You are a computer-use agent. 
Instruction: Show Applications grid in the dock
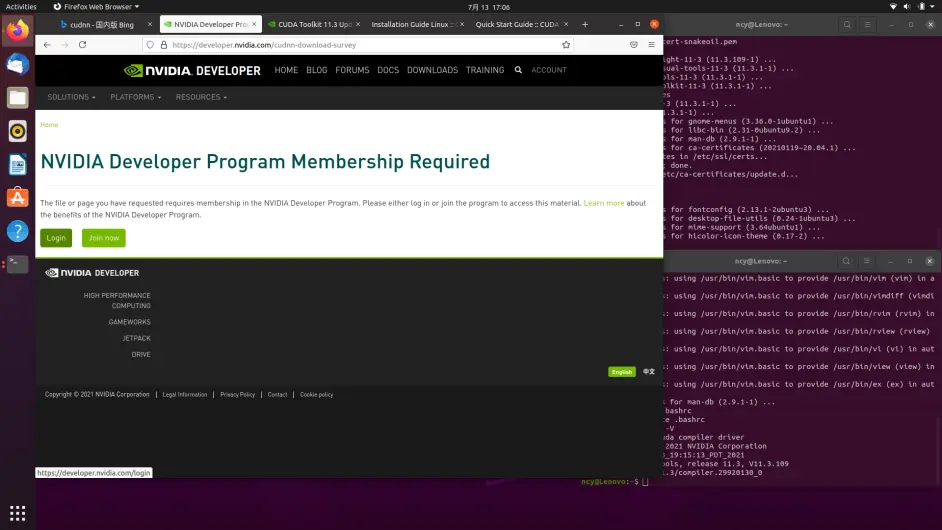pos(17,513)
